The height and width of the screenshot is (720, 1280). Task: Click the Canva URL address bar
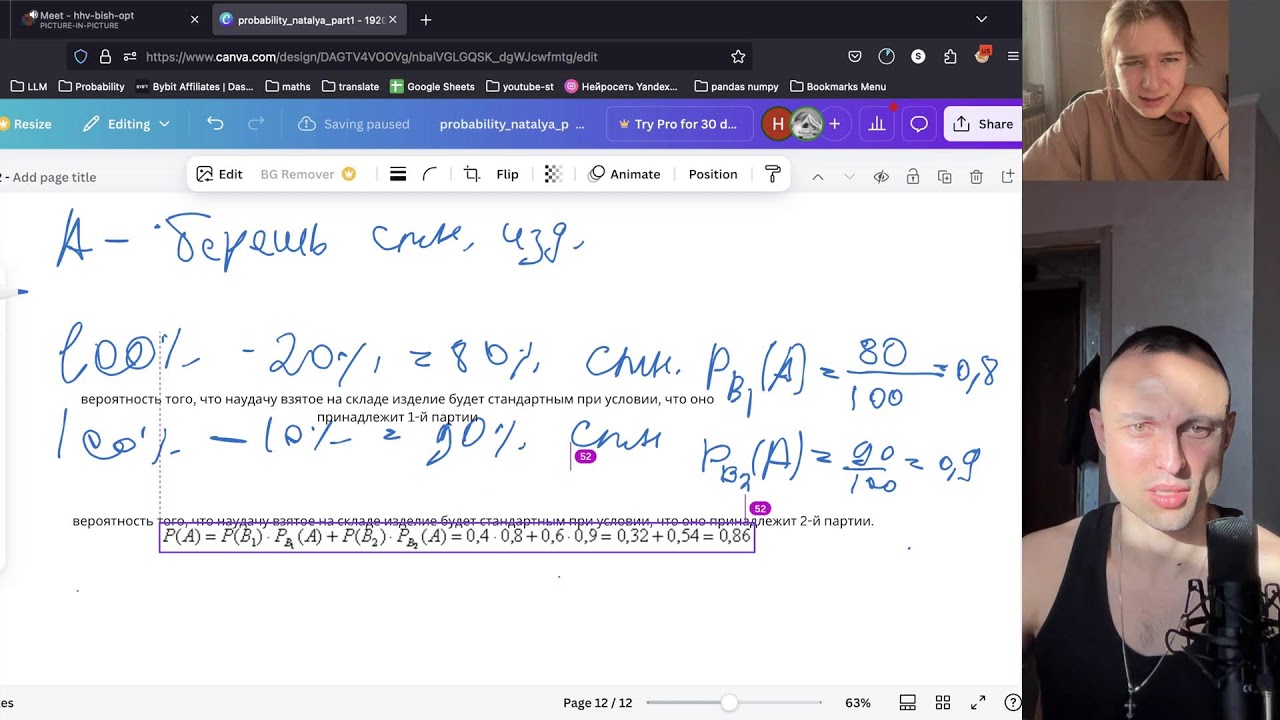[410, 57]
